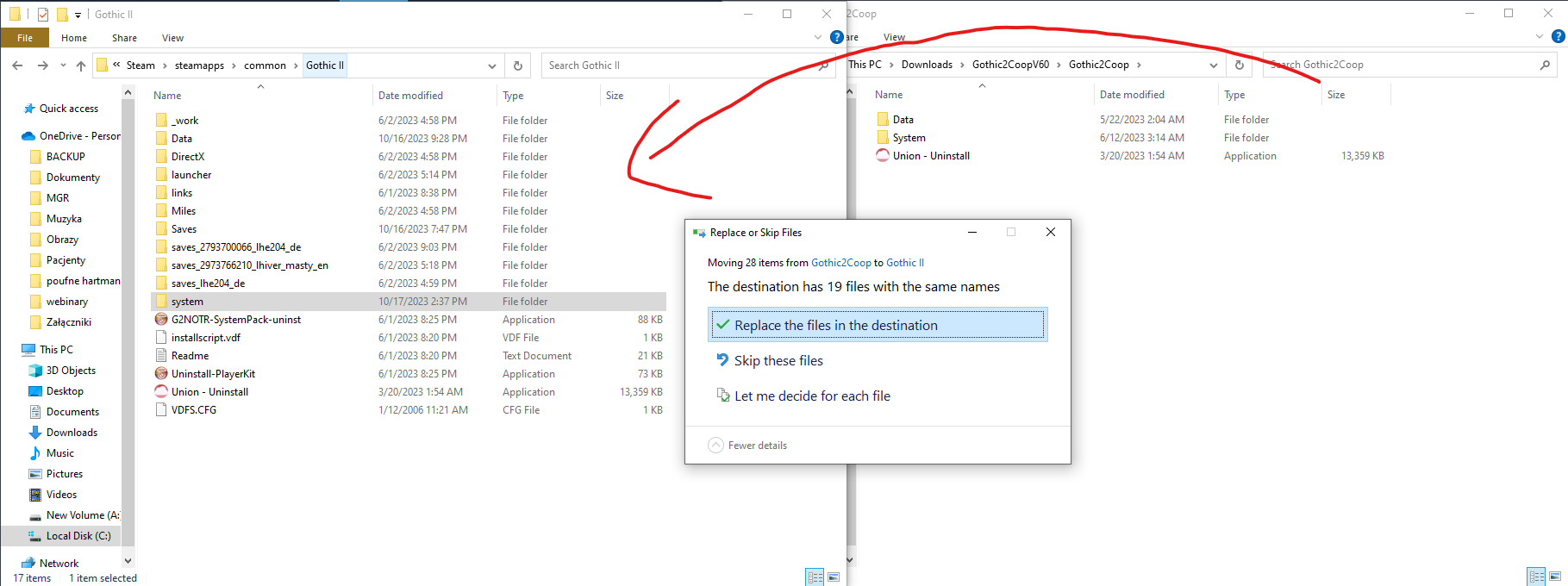Select the Uninstall-PlayerKit application
Screen dimensions: 1568x586
tap(213, 374)
